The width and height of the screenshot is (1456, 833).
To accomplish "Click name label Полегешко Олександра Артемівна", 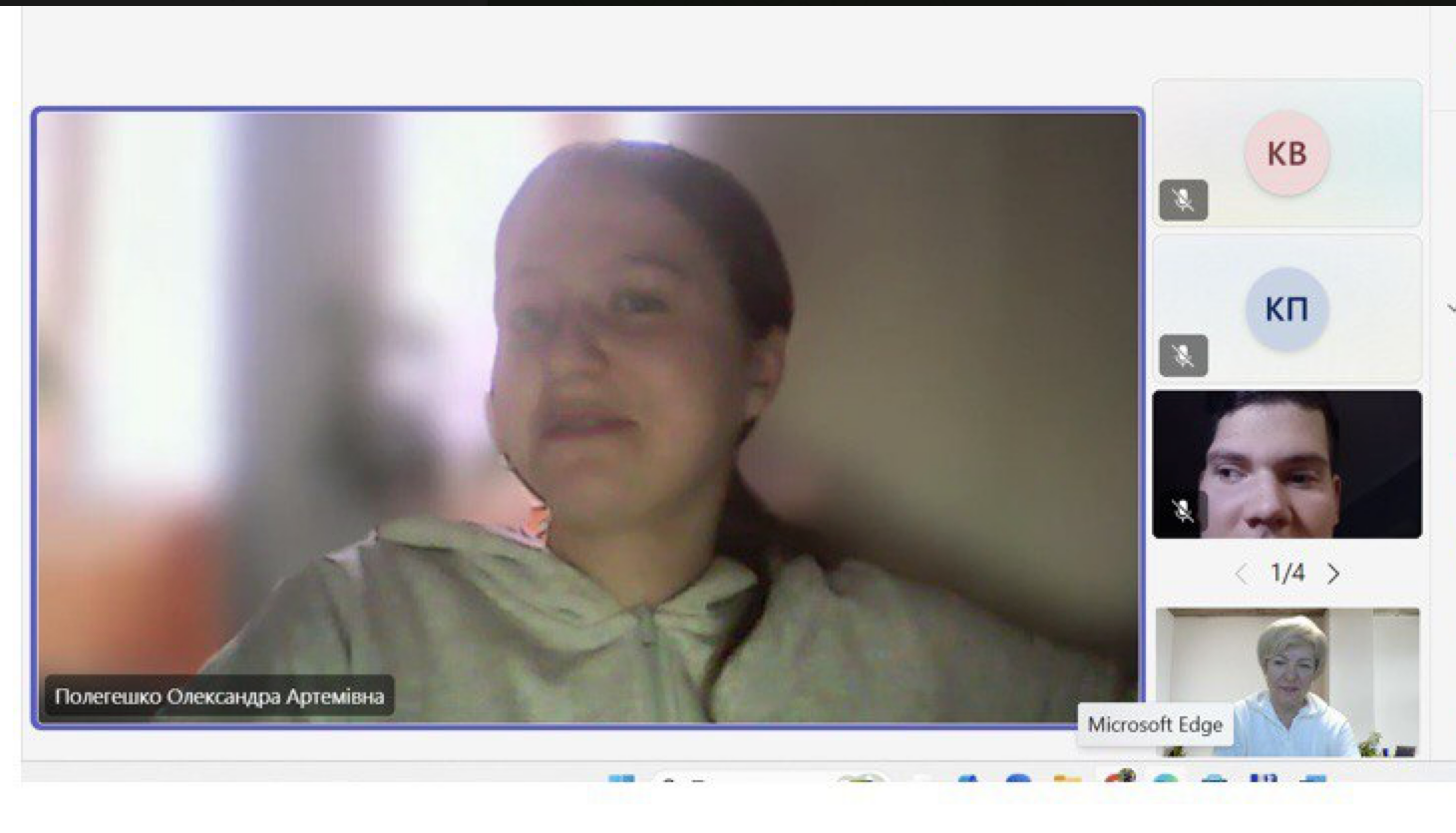I will pyautogui.click(x=219, y=696).
